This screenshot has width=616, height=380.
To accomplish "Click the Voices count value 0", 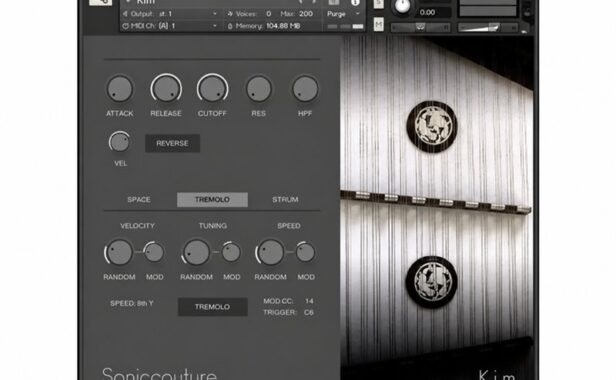I will [x=269, y=14].
